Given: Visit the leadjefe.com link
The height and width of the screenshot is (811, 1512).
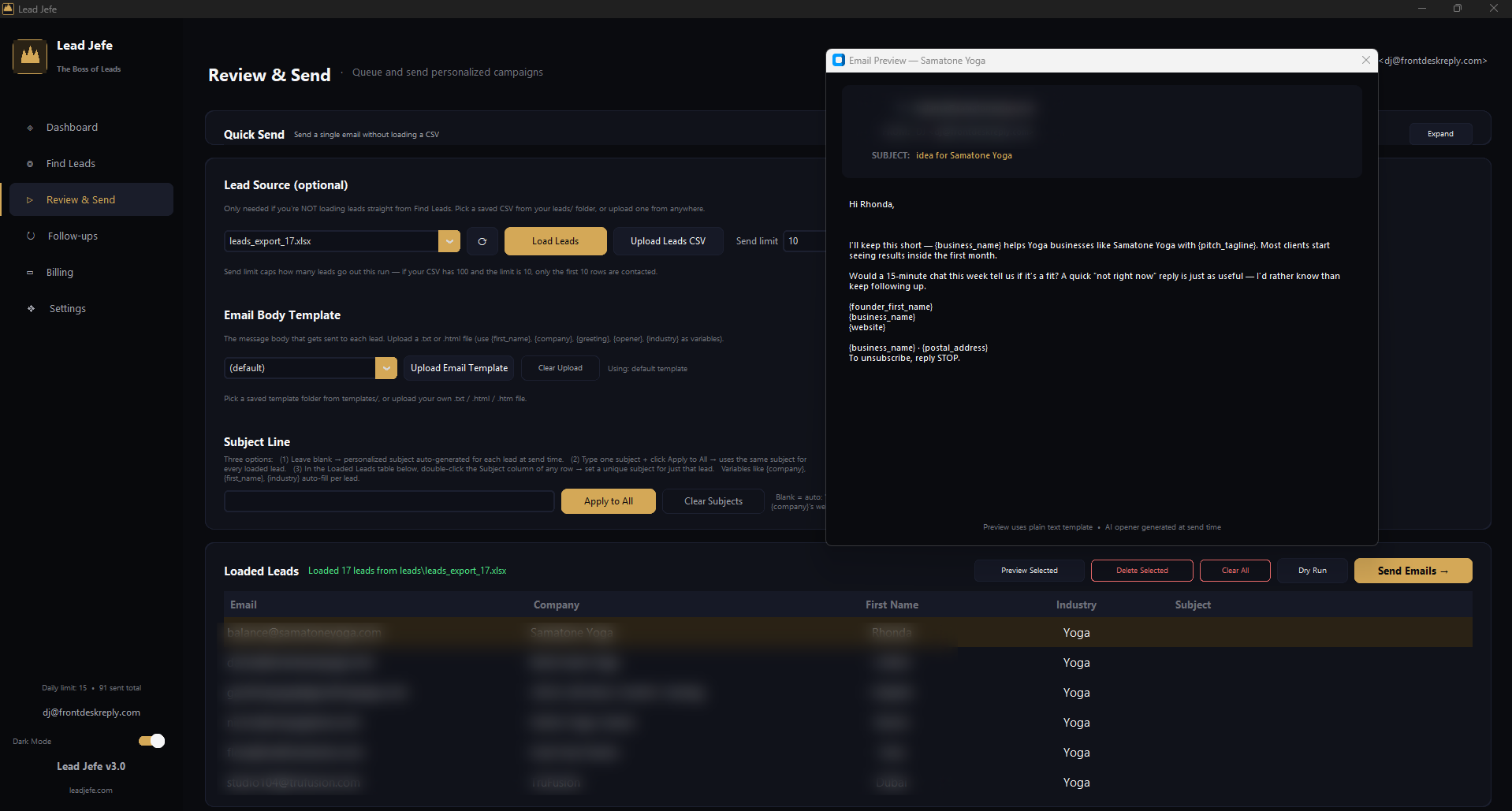Looking at the screenshot, I should (91, 790).
